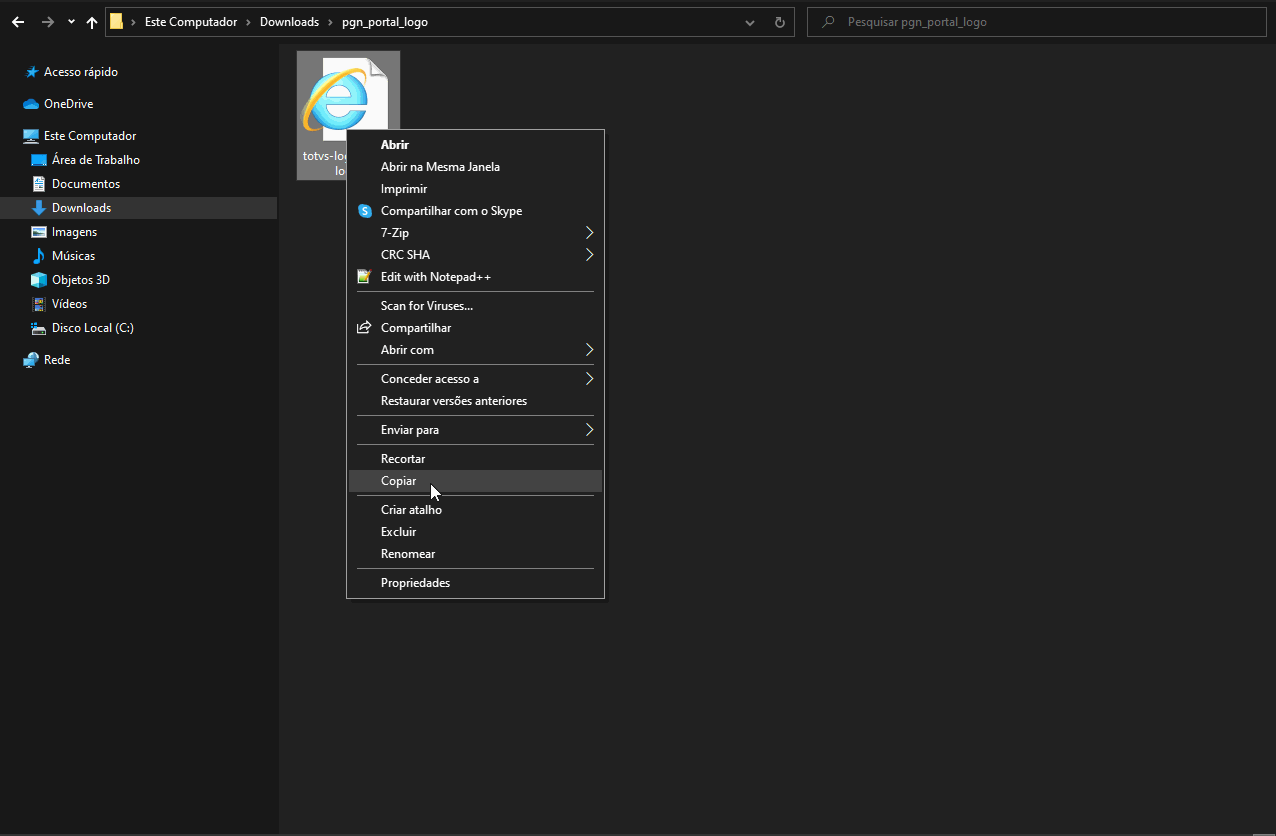Choose Scan for Viruses...
1276x836 pixels.
(x=427, y=306)
